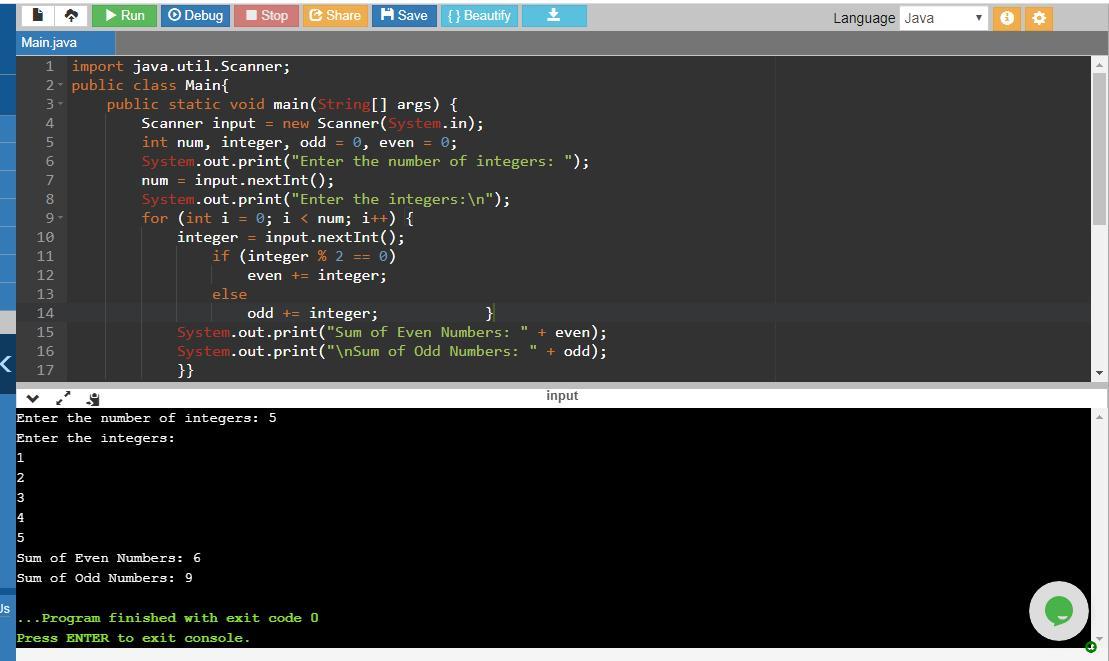Collapse the class Main fold arrow on line 2
This screenshot has width=1109, height=661.
click(61, 86)
